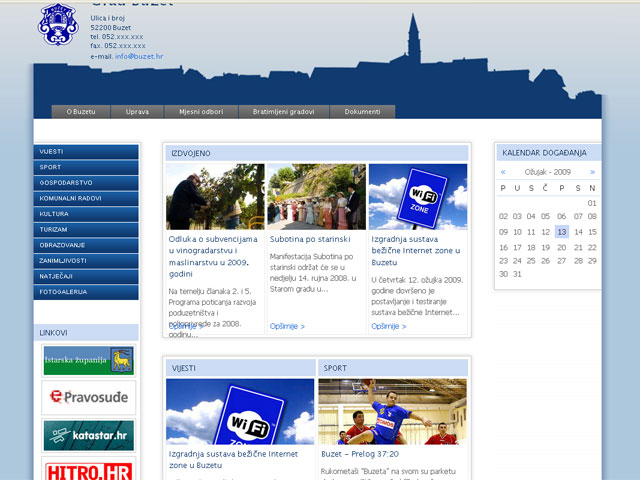Click the Istarska županija banner link
The height and width of the screenshot is (480, 640).
click(x=89, y=360)
